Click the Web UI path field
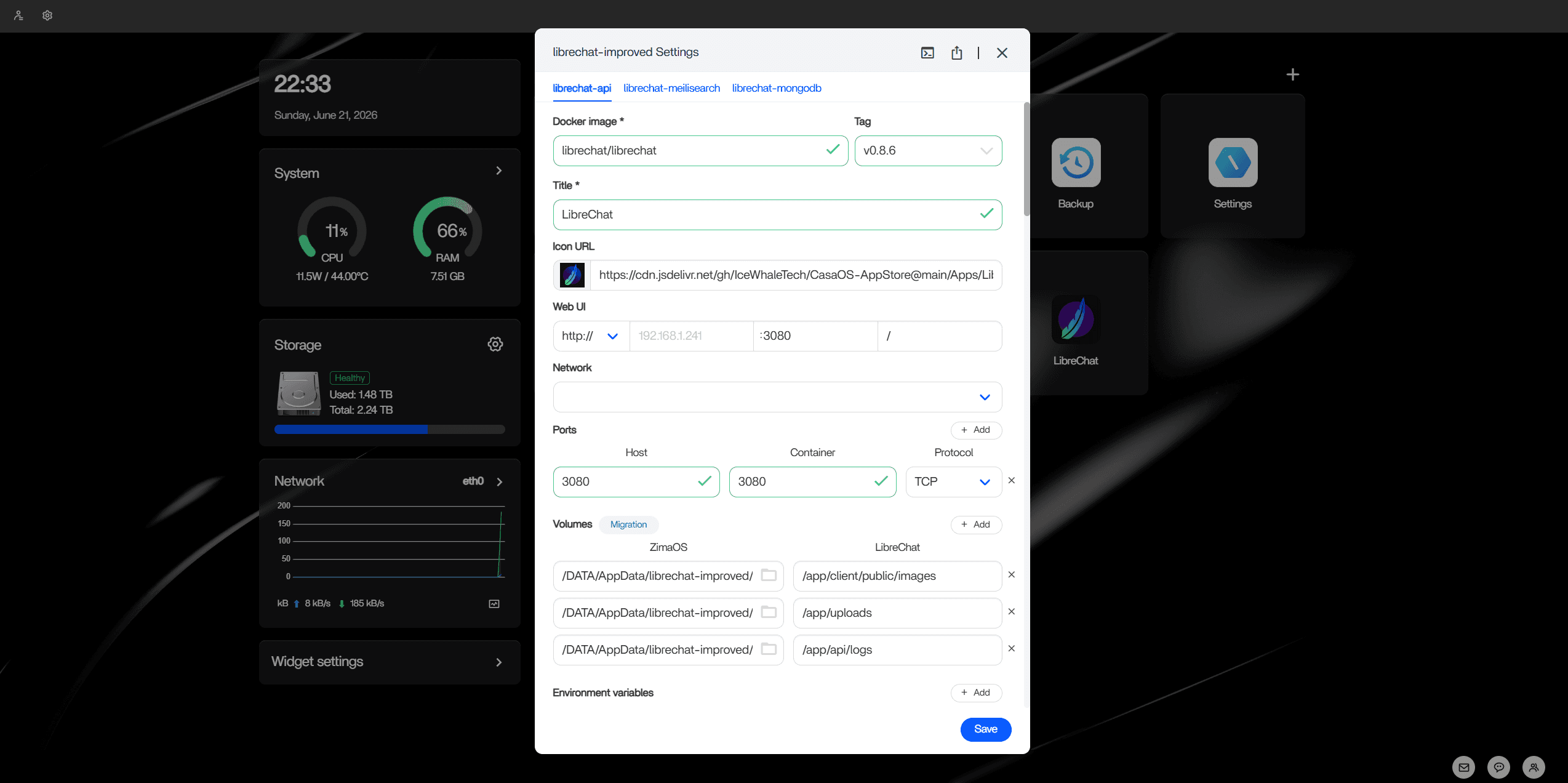 pos(940,336)
